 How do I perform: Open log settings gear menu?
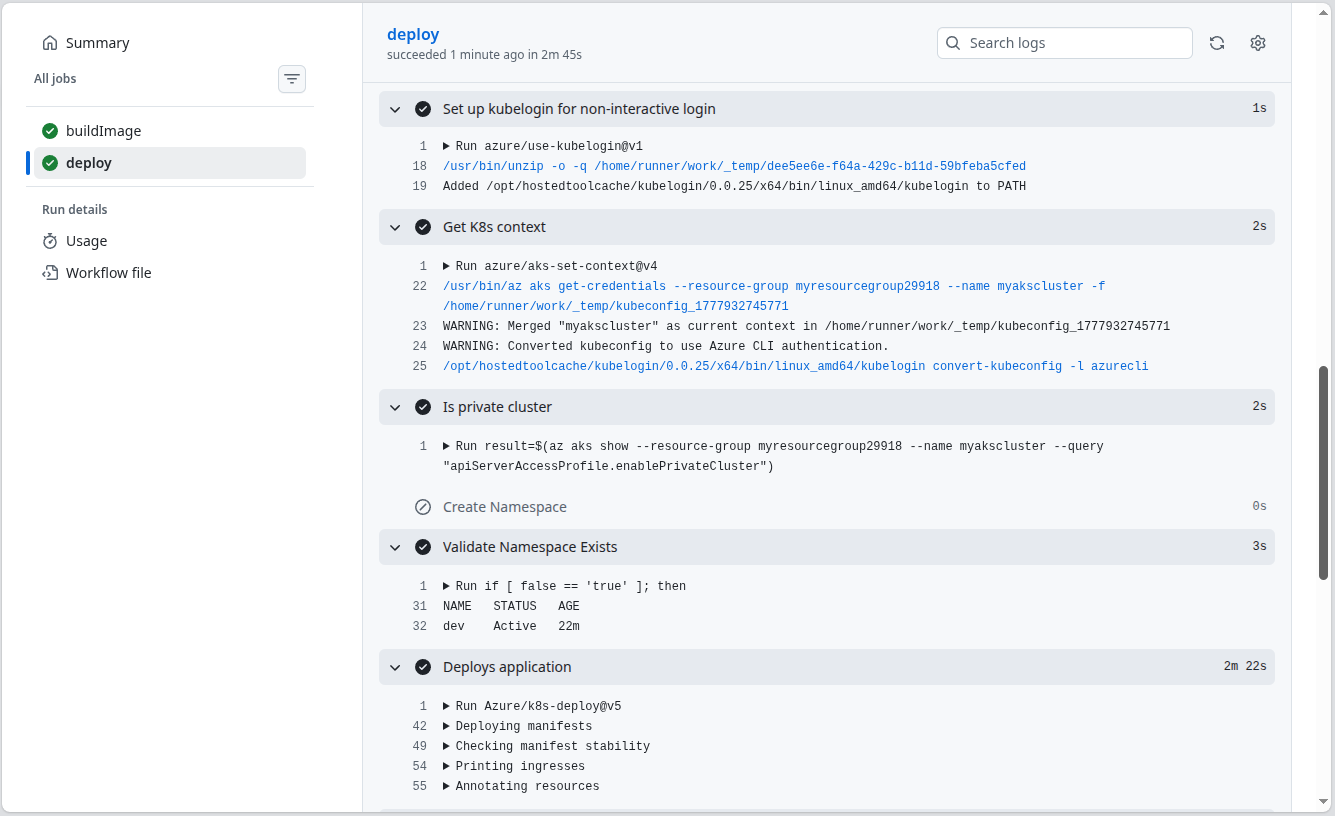click(x=1258, y=43)
